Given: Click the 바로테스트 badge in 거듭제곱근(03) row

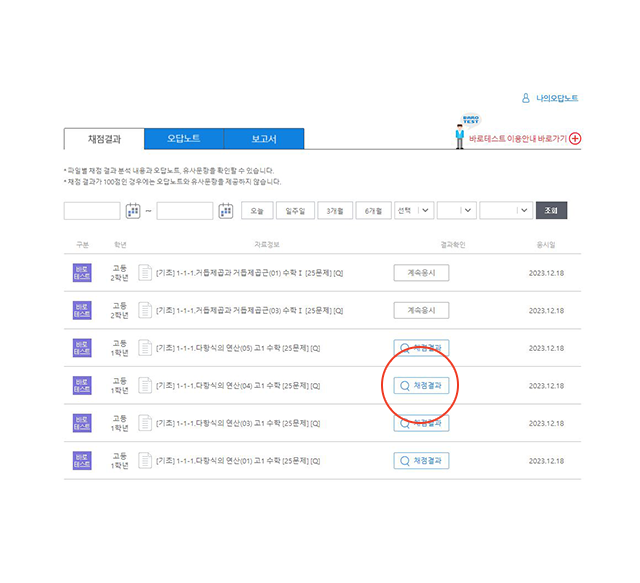Looking at the screenshot, I should (x=82, y=310).
